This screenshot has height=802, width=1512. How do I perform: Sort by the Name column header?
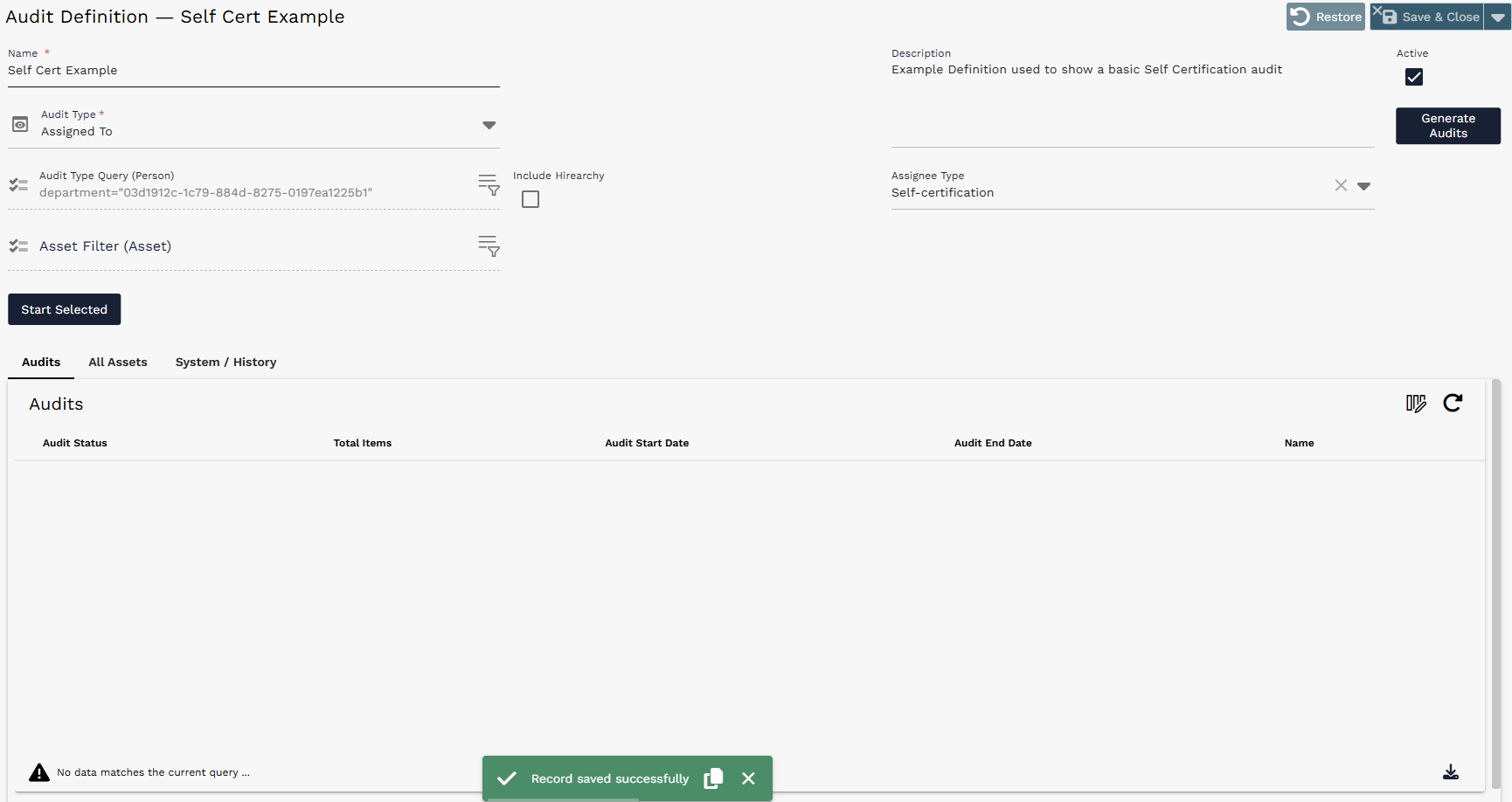1300,443
